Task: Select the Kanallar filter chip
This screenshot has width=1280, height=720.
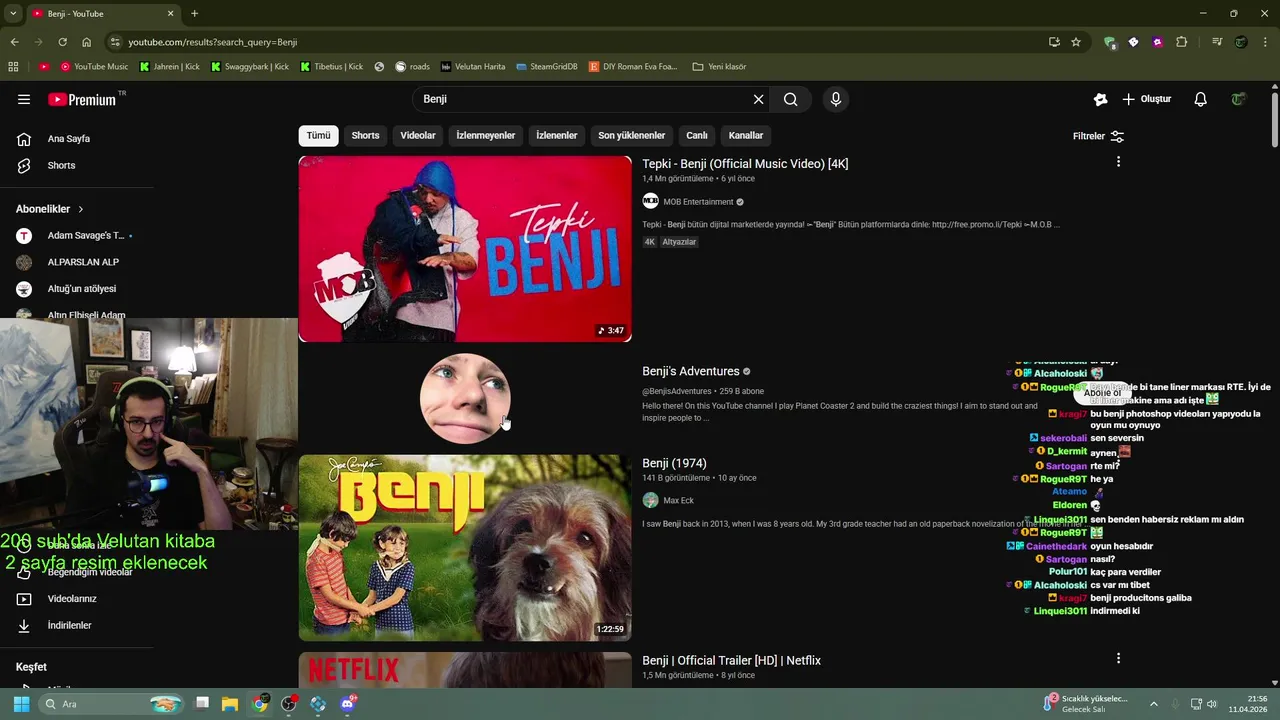Action: click(x=746, y=135)
